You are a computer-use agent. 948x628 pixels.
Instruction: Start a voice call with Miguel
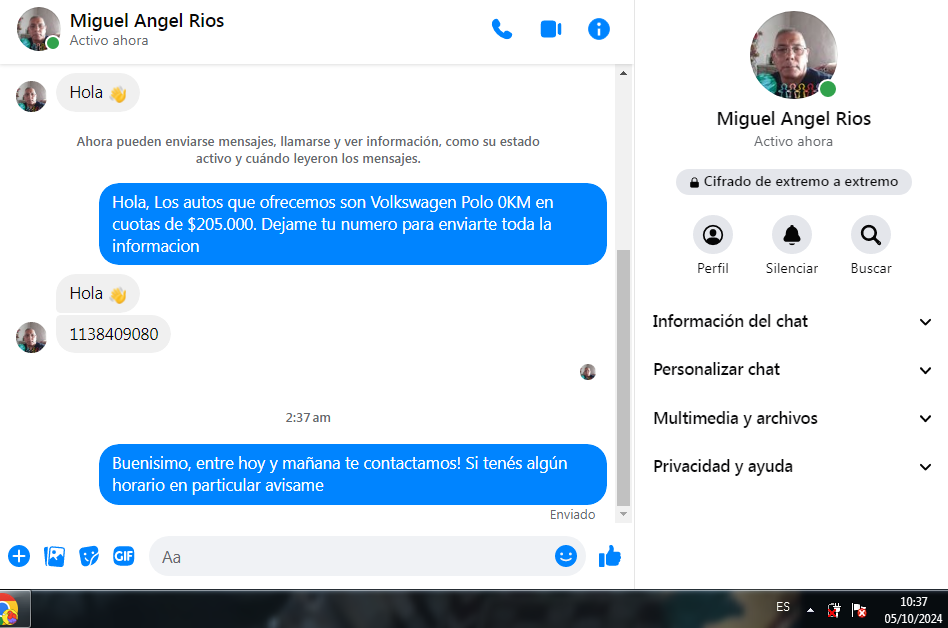(x=502, y=29)
